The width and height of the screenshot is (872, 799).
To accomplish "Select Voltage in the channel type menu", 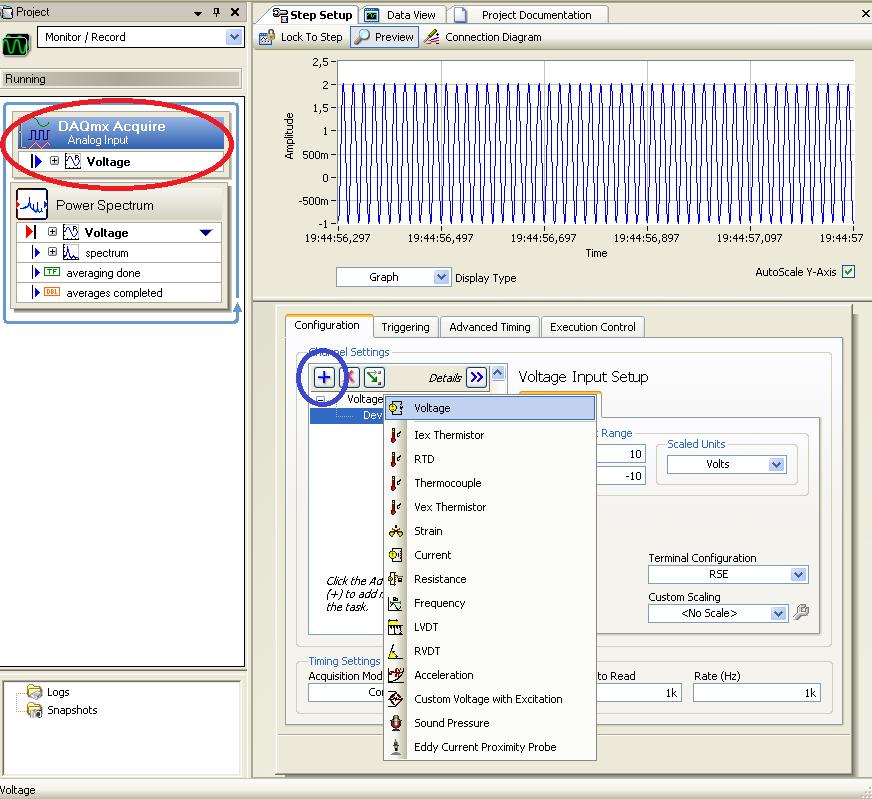I will point(490,408).
